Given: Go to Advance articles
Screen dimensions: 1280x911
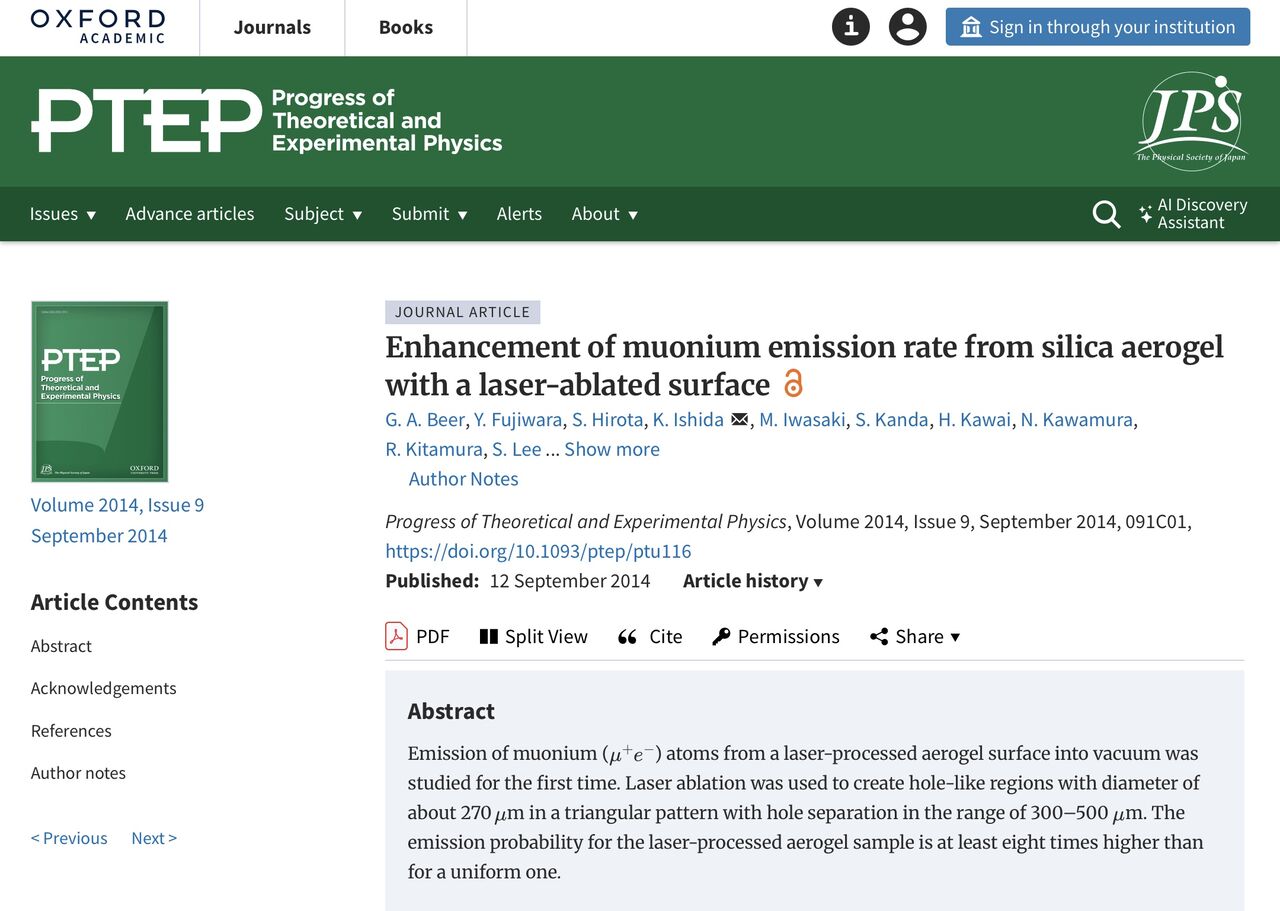Looking at the screenshot, I should point(190,214).
